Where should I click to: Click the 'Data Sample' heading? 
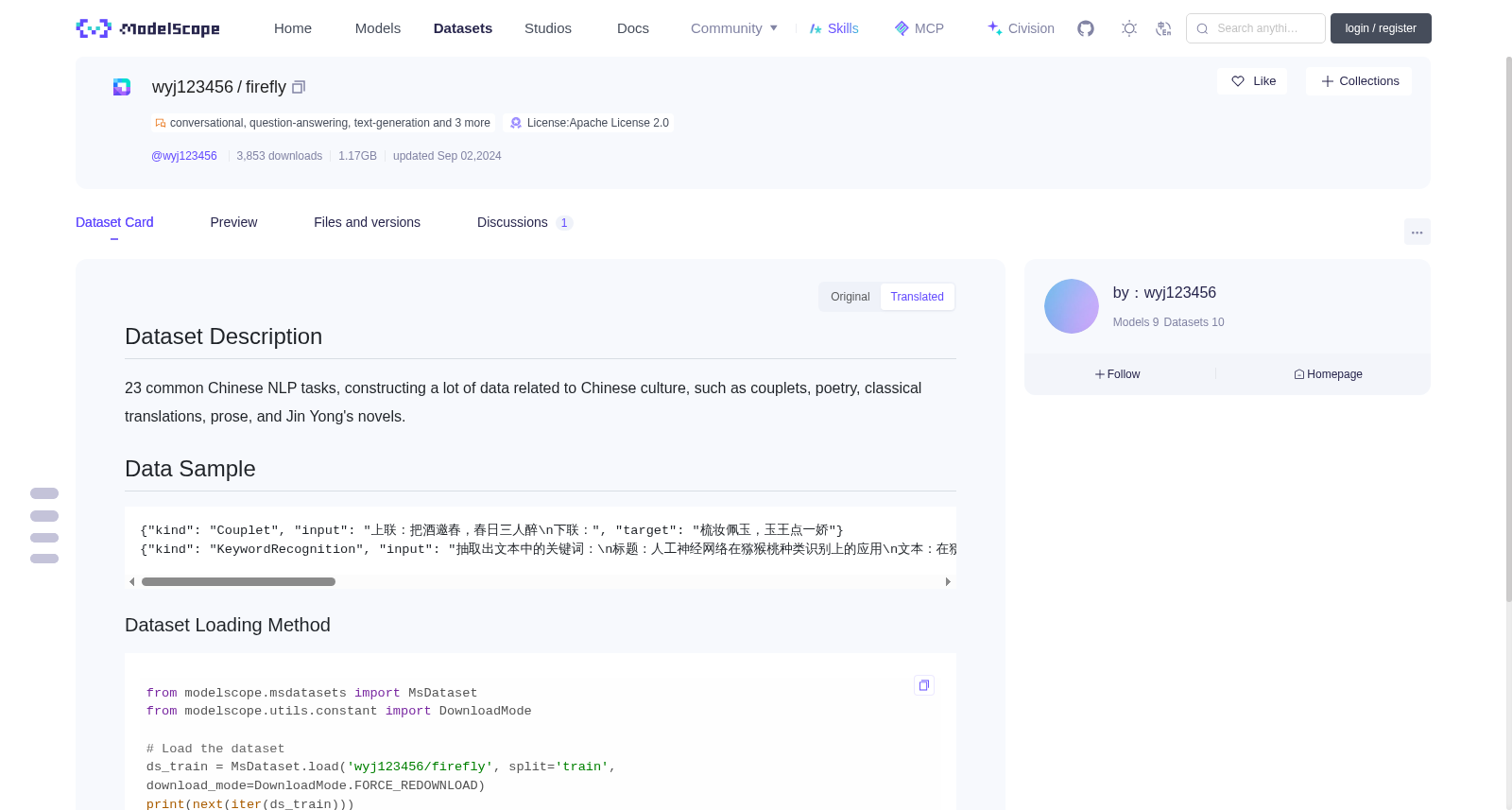(x=190, y=469)
